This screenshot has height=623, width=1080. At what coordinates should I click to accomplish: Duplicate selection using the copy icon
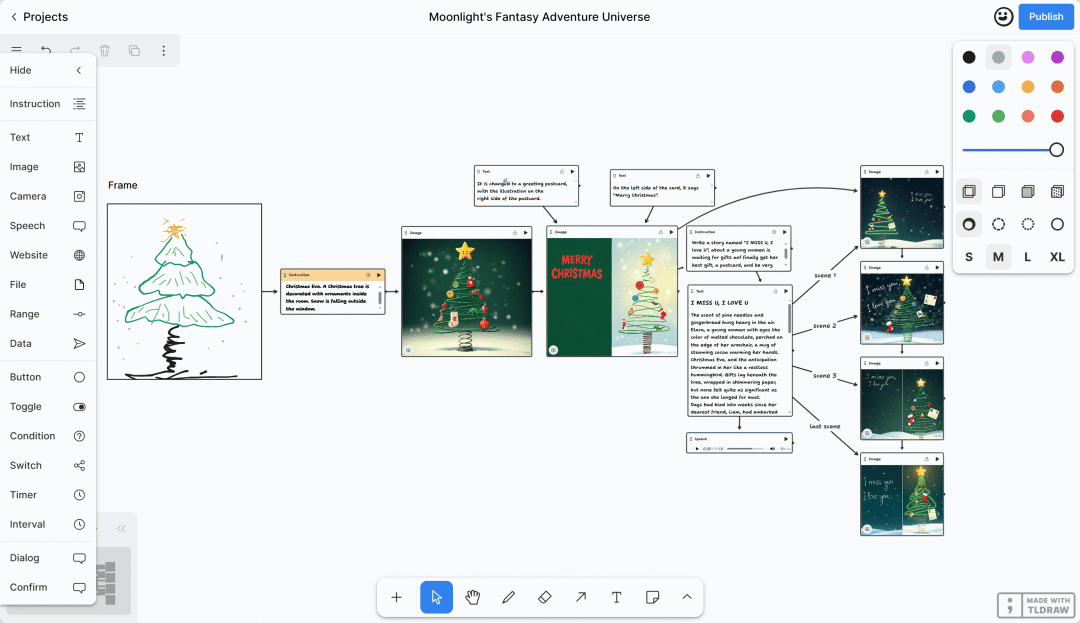pos(134,50)
